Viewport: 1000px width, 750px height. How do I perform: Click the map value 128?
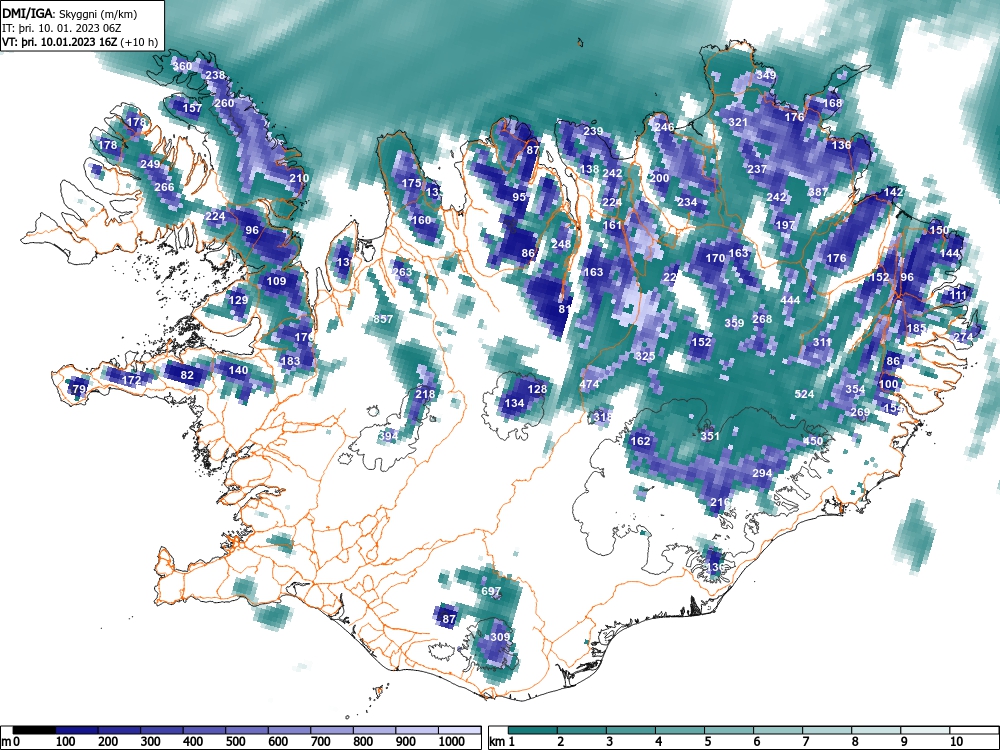click(x=538, y=389)
